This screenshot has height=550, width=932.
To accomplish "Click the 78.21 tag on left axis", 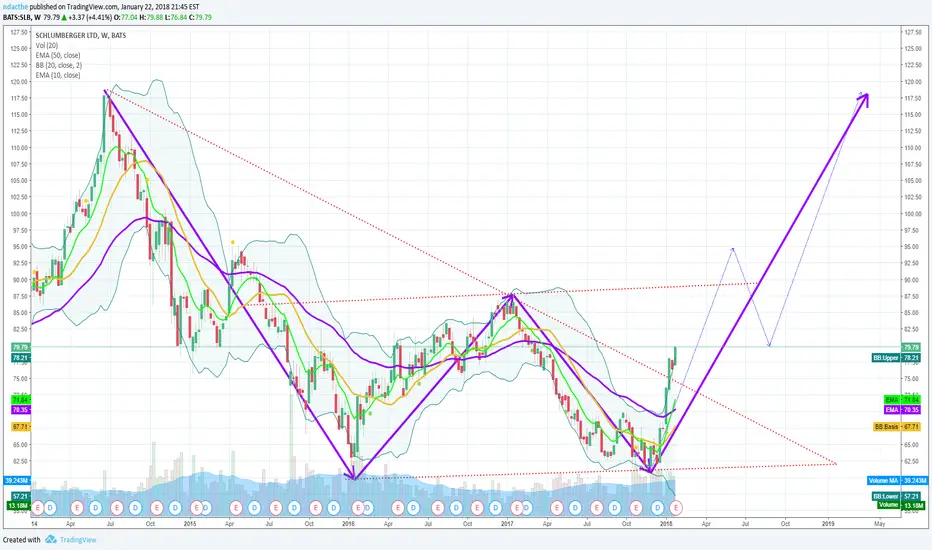I will pyautogui.click(x=20, y=358).
